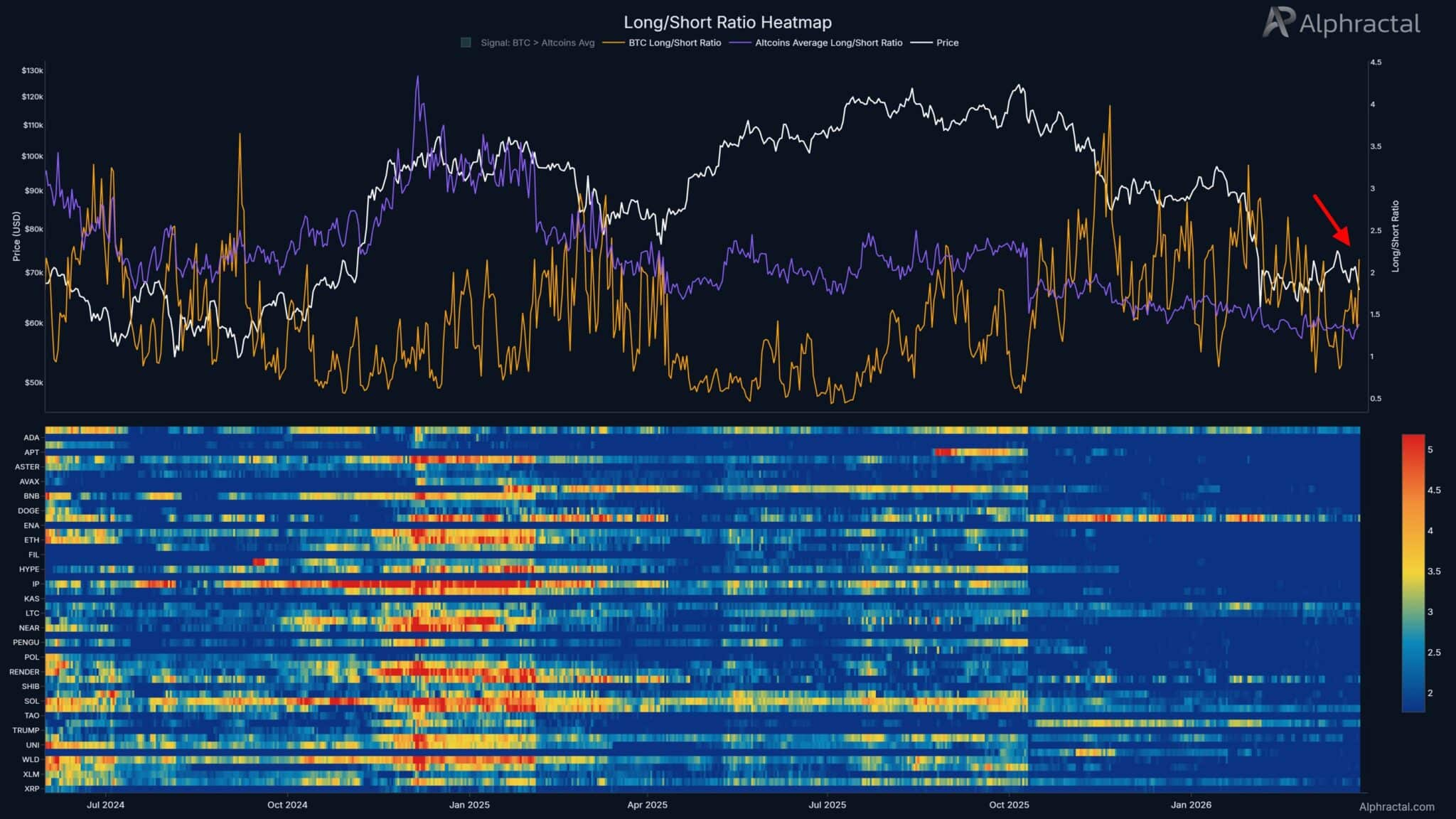
Task: Click the Oct 2025 date axis marker
Action: (x=1009, y=805)
